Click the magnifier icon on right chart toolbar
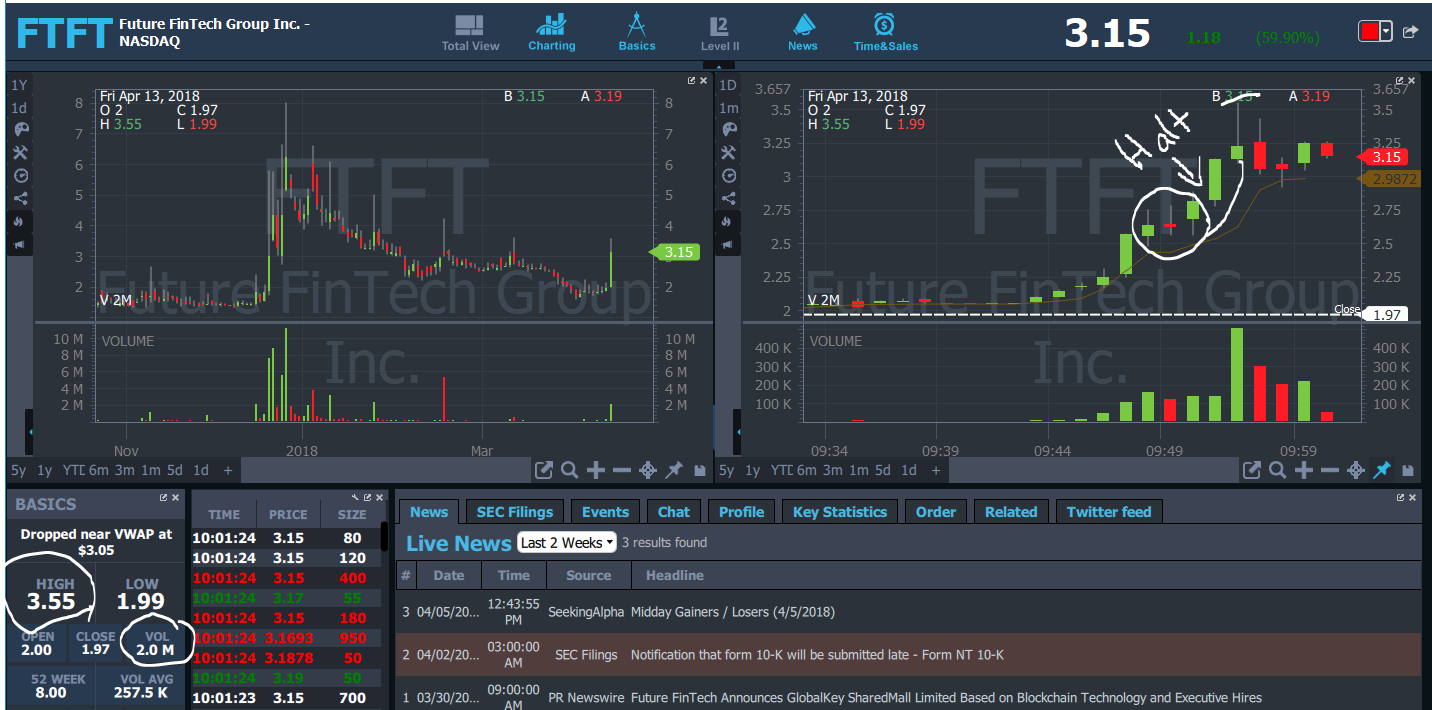The width and height of the screenshot is (1432, 710). [x=1277, y=470]
